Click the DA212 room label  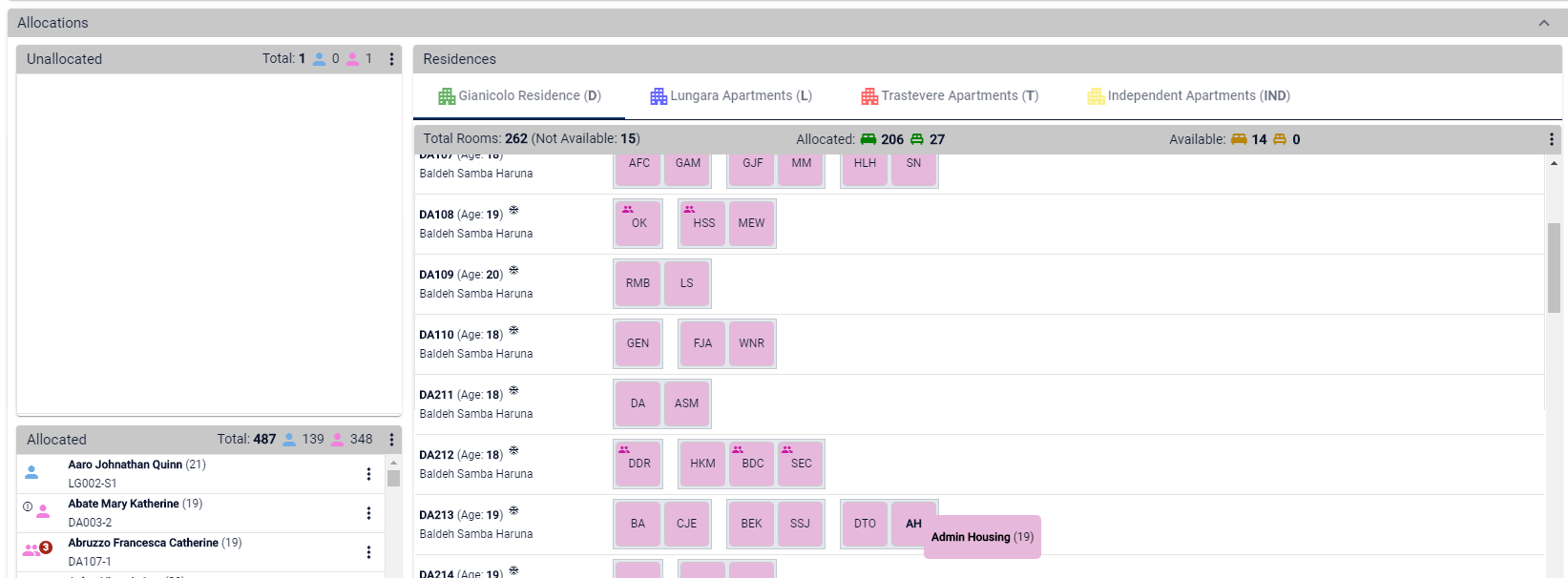(x=437, y=455)
